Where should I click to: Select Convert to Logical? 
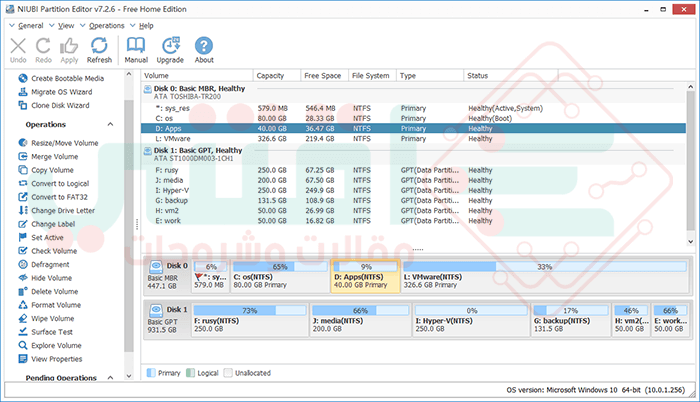coord(54,184)
